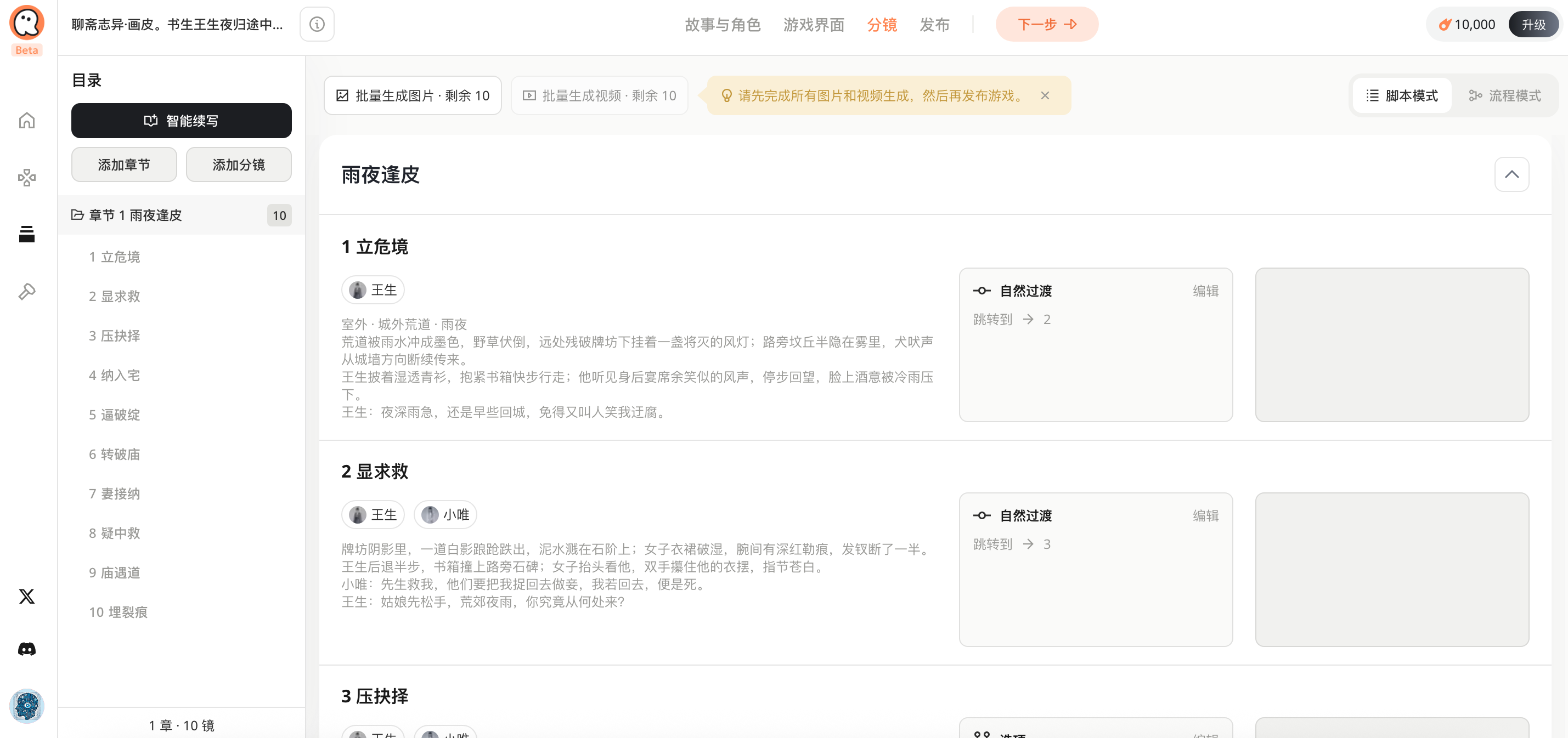Edit transition for scene 1 立危境

pyautogui.click(x=1205, y=291)
